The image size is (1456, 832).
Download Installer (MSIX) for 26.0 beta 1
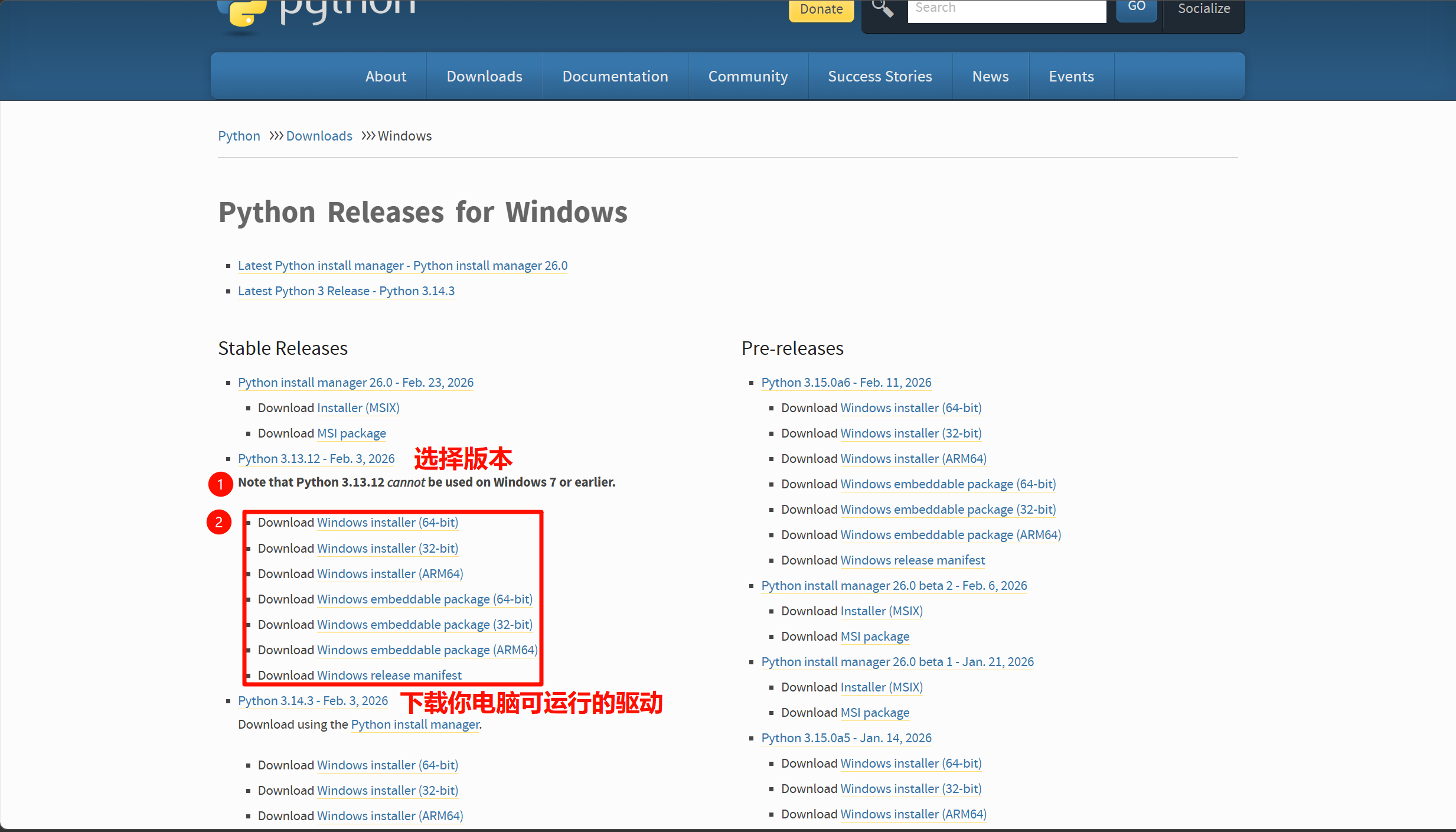click(x=881, y=687)
